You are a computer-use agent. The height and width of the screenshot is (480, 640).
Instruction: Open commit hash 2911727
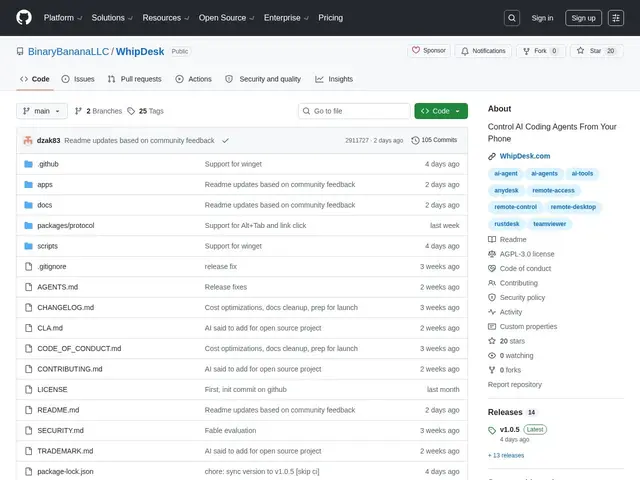click(x=356, y=140)
